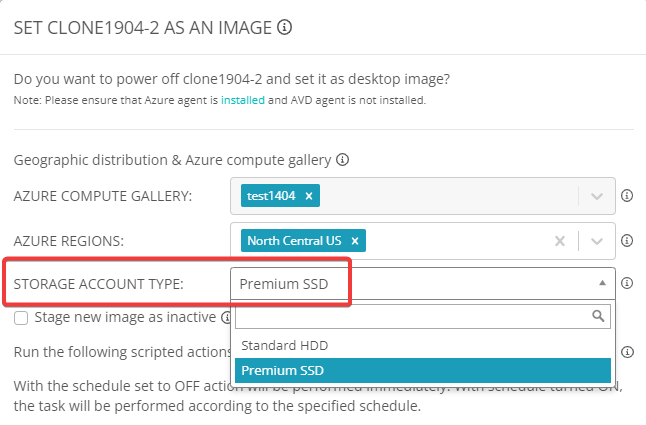Click the magnifier icon in dropdown search box
646x425 pixels.
(x=599, y=316)
